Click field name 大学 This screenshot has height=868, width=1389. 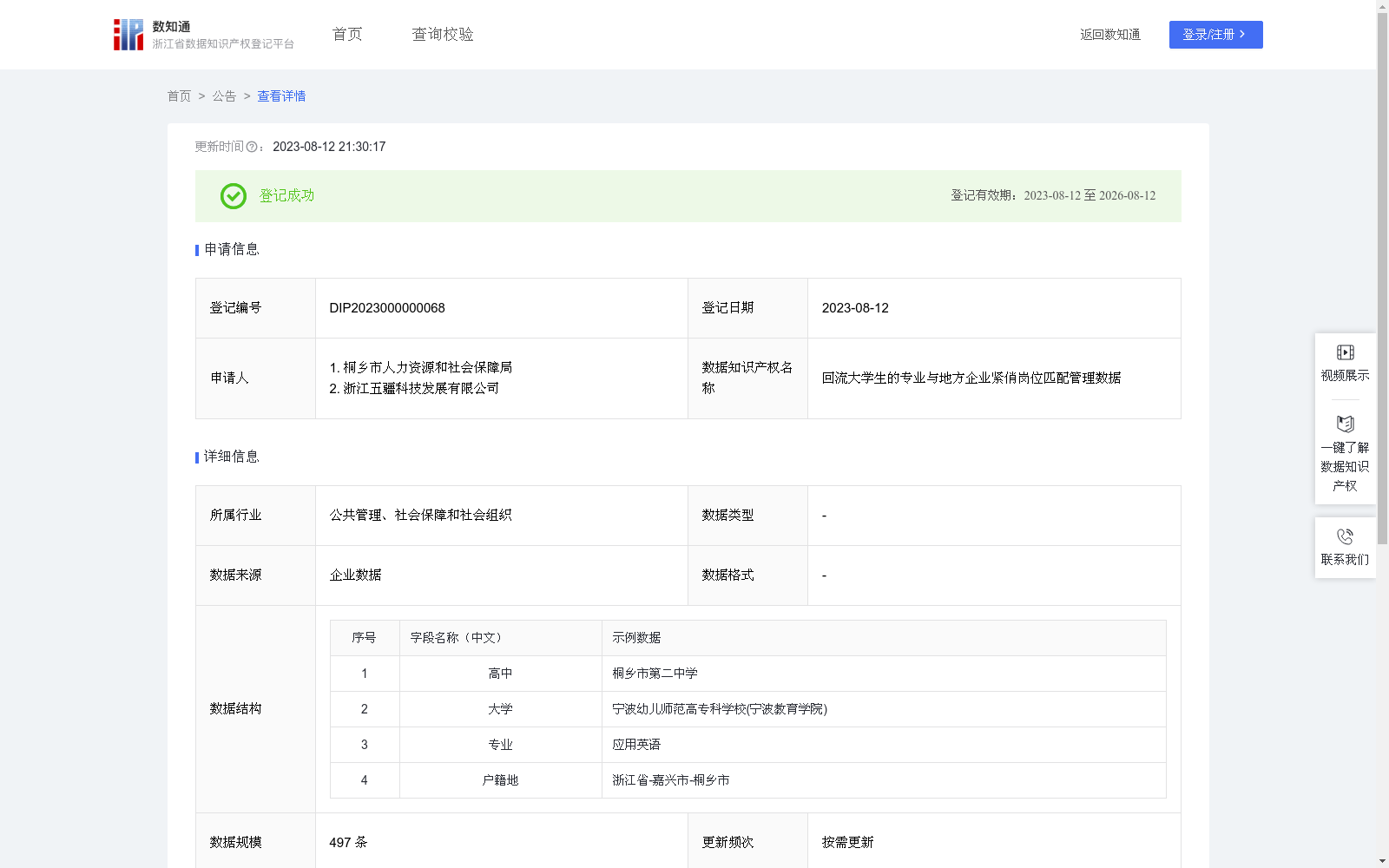(500, 709)
